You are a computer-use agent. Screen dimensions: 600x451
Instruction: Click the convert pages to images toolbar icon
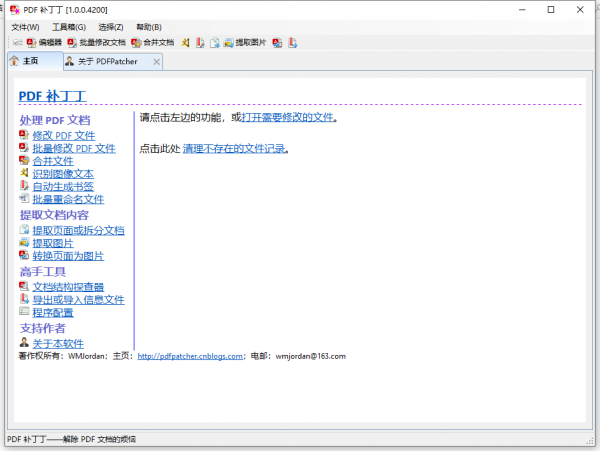277,42
